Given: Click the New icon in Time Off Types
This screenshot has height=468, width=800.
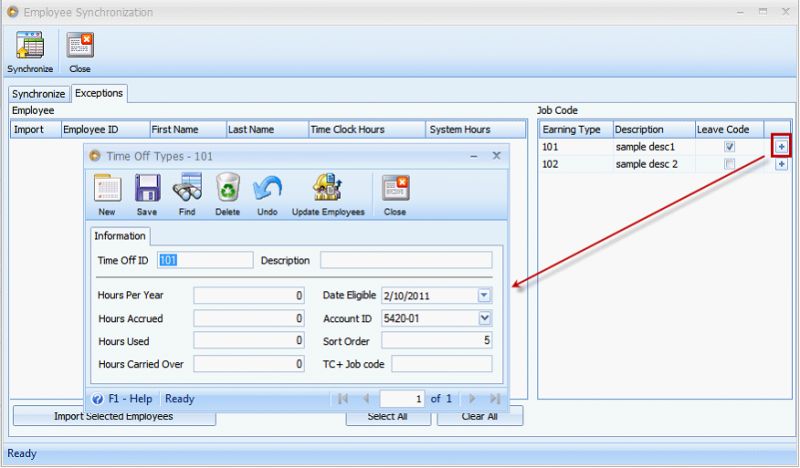Looking at the screenshot, I should [107, 188].
